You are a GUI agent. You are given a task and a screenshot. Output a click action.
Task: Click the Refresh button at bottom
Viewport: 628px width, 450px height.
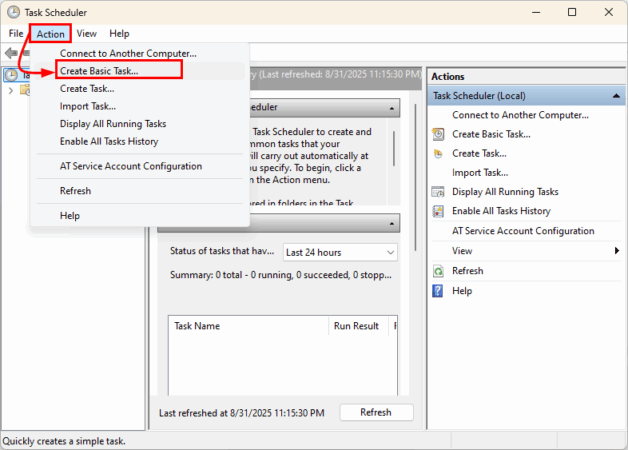tap(376, 412)
